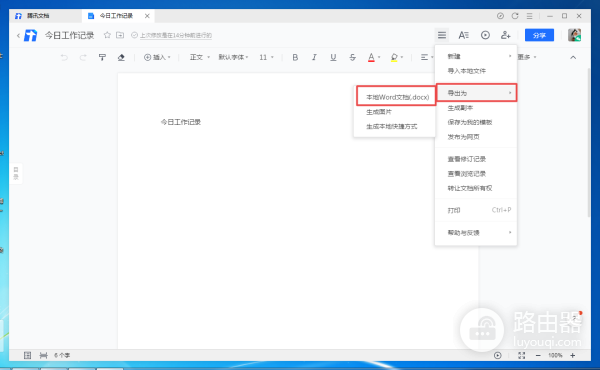Enter fullscreen via status bar icon
Image resolution: width=600 pixels, height=370 pixels.
[x=522, y=355]
